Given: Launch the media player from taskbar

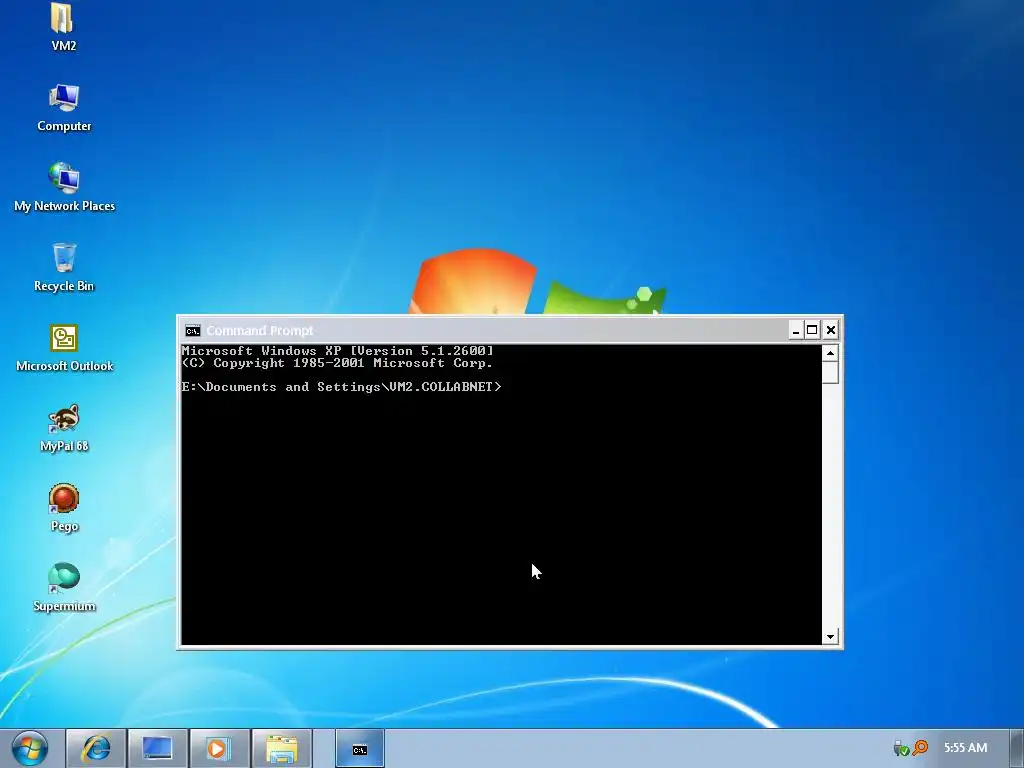Looking at the screenshot, I should (219, 748).
